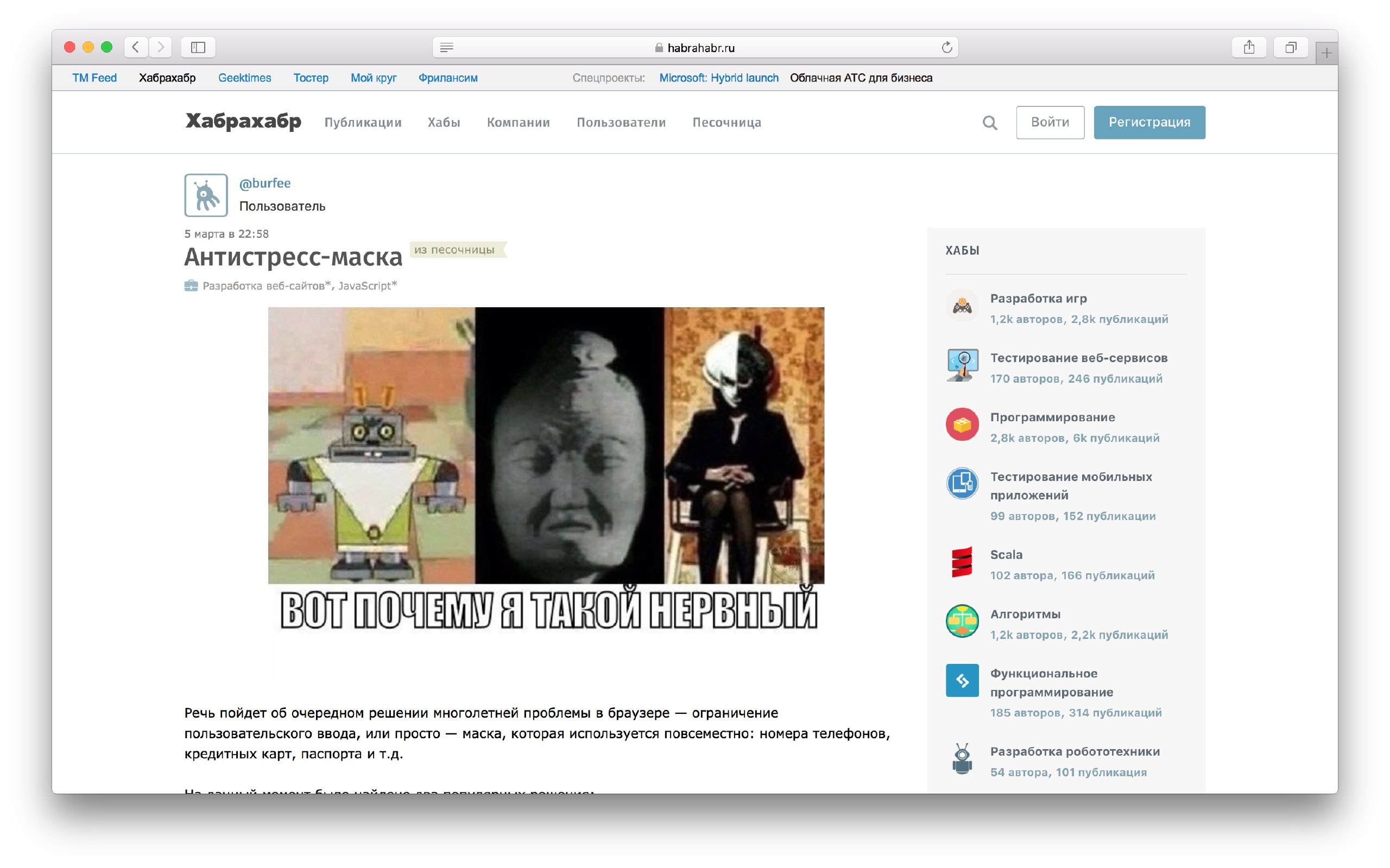Click 102 автора, 166 публикаций text
The width and height of the screenshot is (1390, 868).
click(x=1072, y=575)
